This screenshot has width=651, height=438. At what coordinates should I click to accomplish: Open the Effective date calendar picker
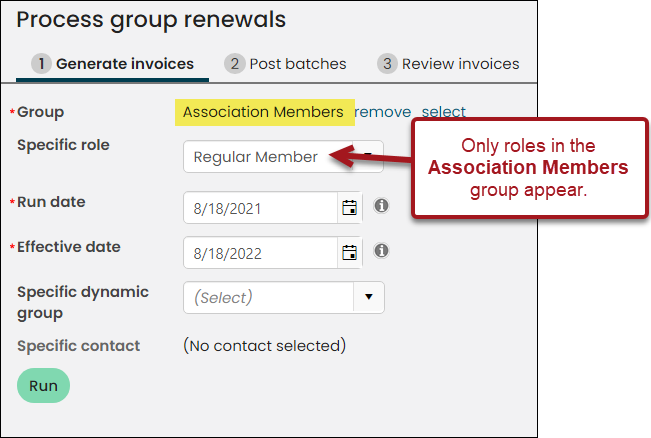350,252
